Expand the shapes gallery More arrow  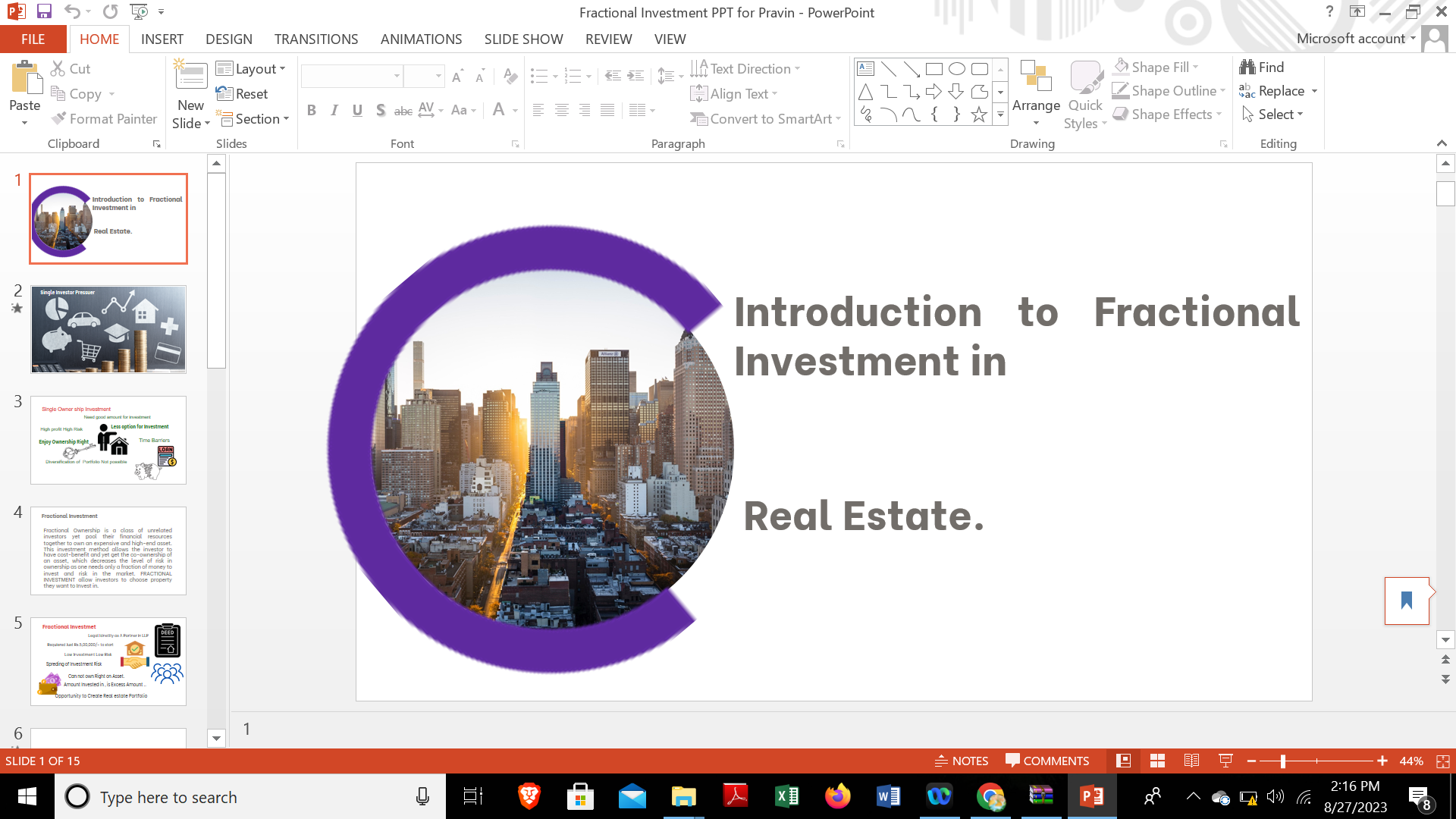[1001, 115]
